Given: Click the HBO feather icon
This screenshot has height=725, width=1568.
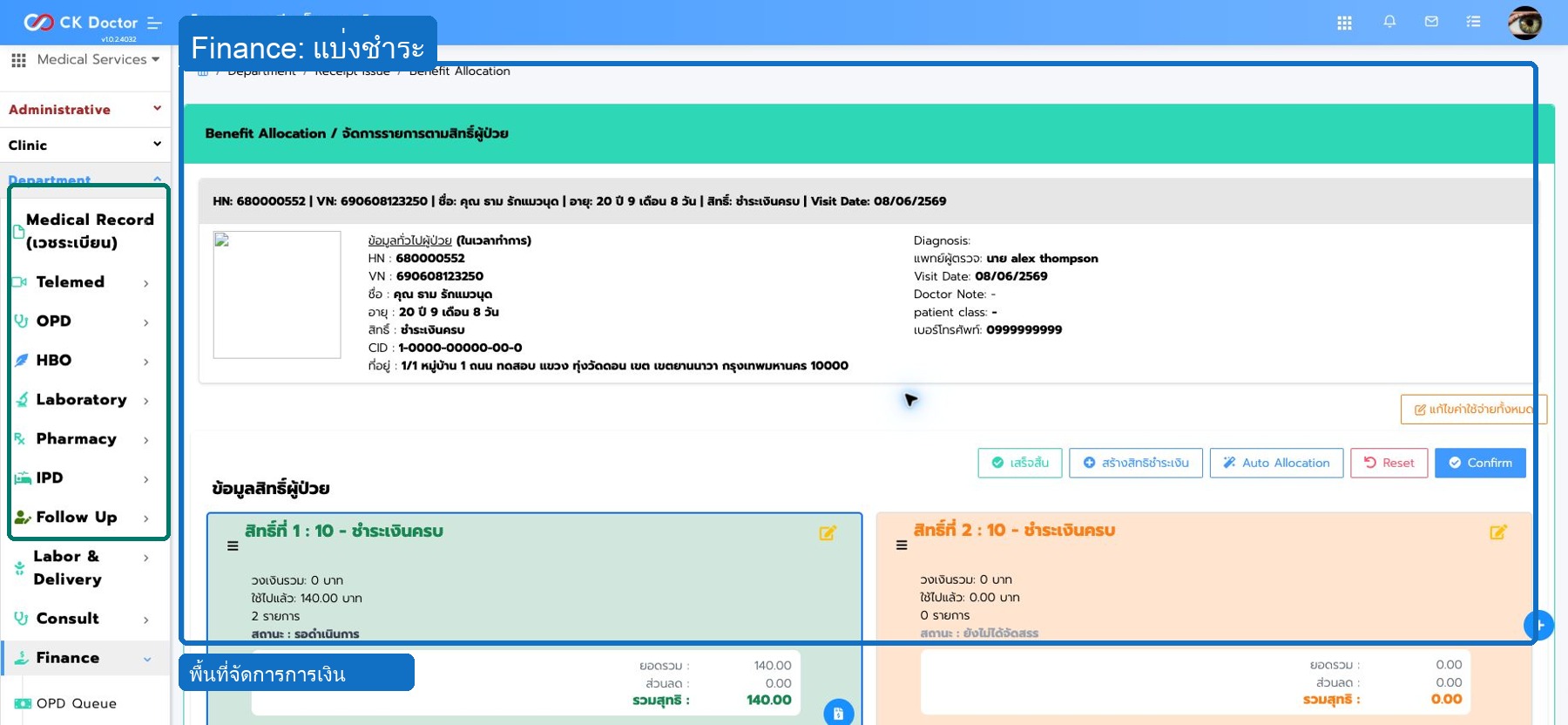Looking at the screenshot, I should click(x=21, y=360).
